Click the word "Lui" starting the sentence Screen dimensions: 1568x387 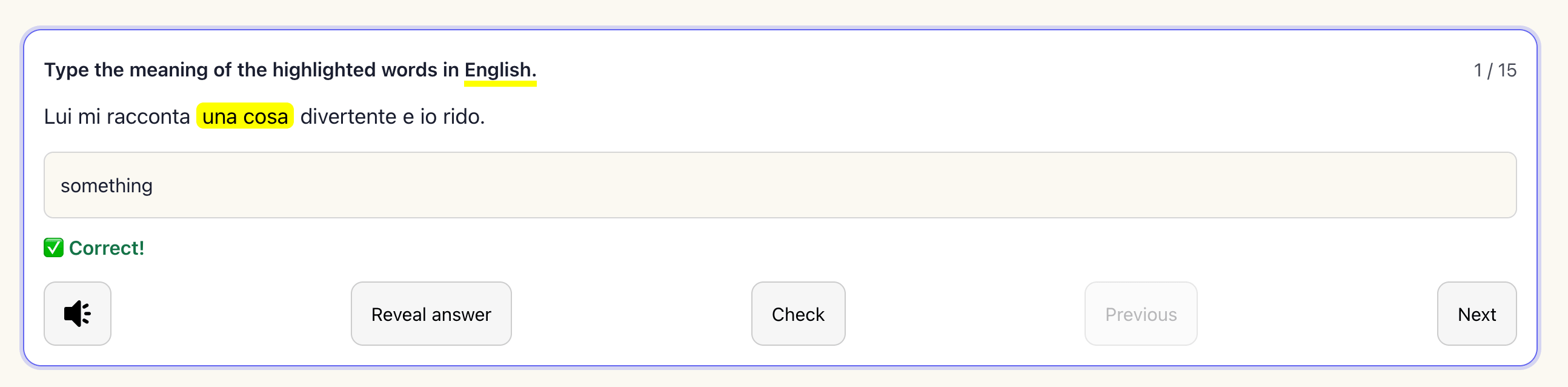point(58,116)
